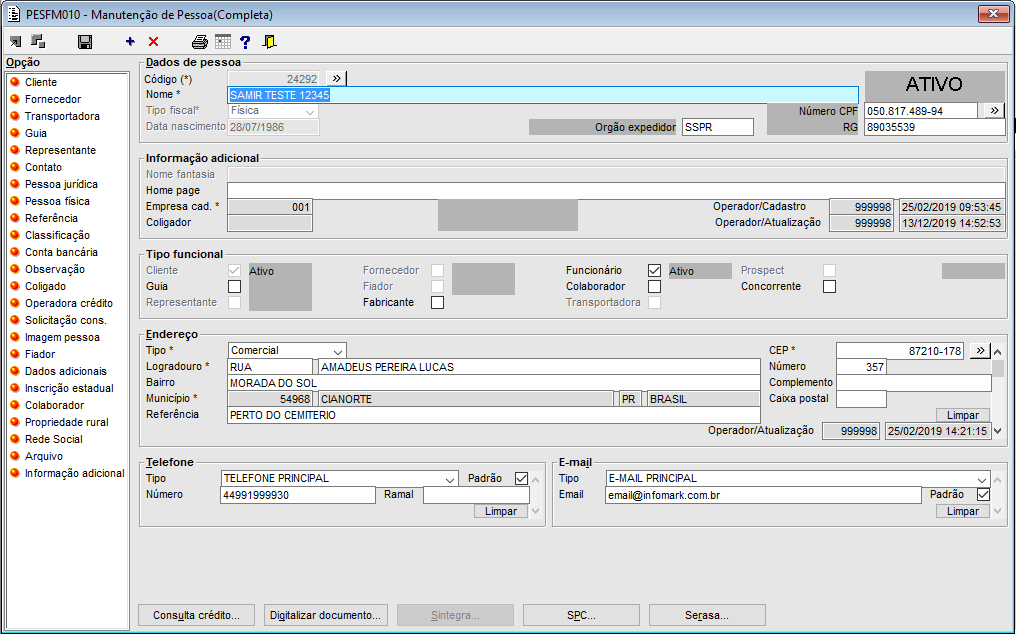
Task: Enable the Concorrente checkbox
Action: point(829,287)
